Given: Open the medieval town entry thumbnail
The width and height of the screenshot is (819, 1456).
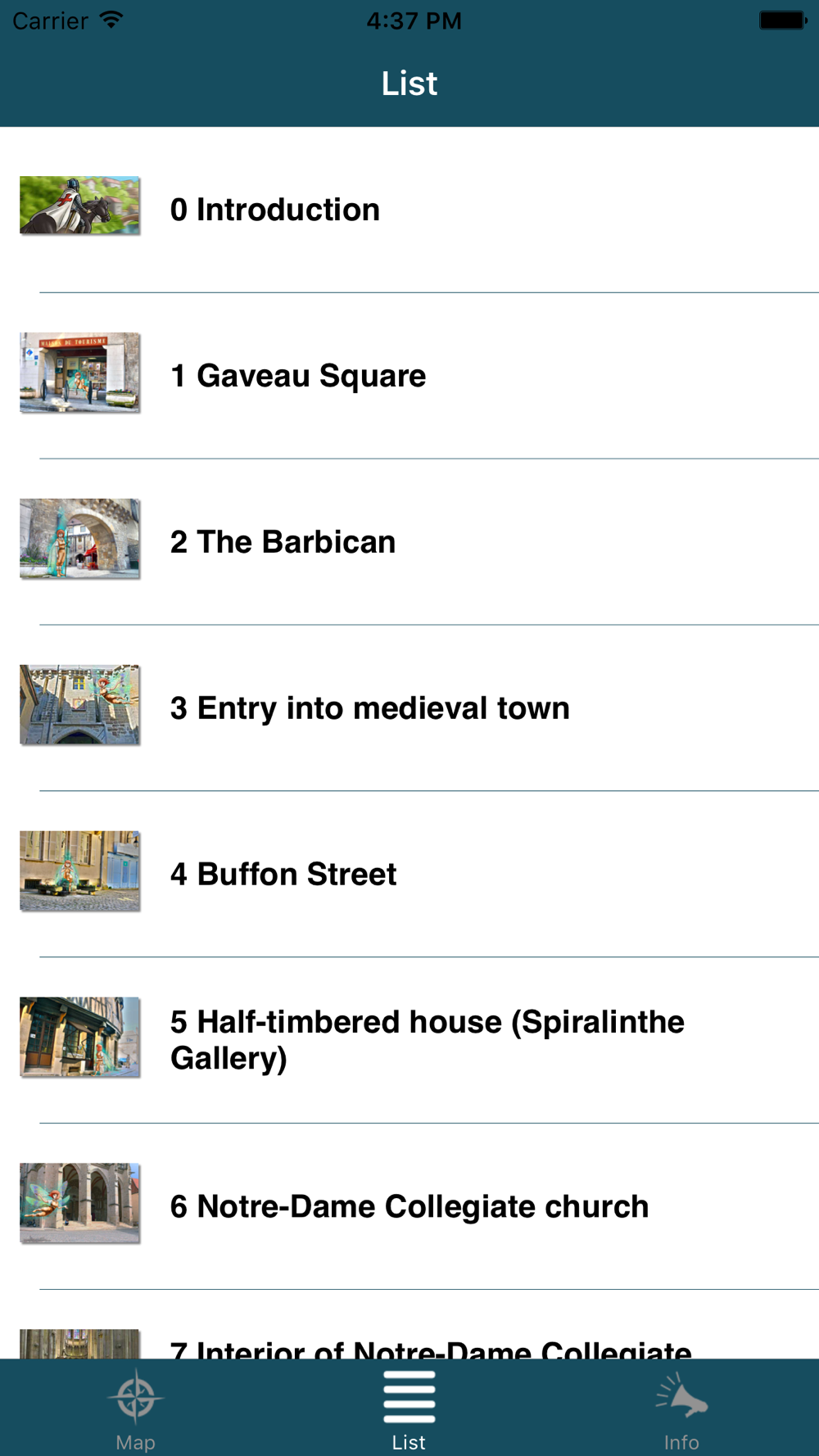Looking at the screenshot, I should [79, 704].
